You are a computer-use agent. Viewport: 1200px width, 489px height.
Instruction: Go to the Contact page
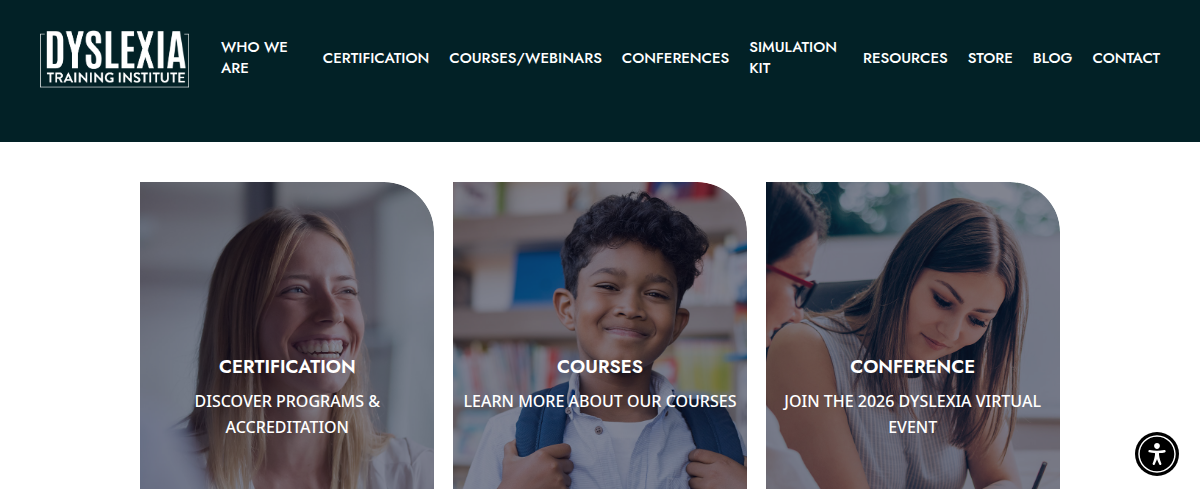click(1126, 58)
